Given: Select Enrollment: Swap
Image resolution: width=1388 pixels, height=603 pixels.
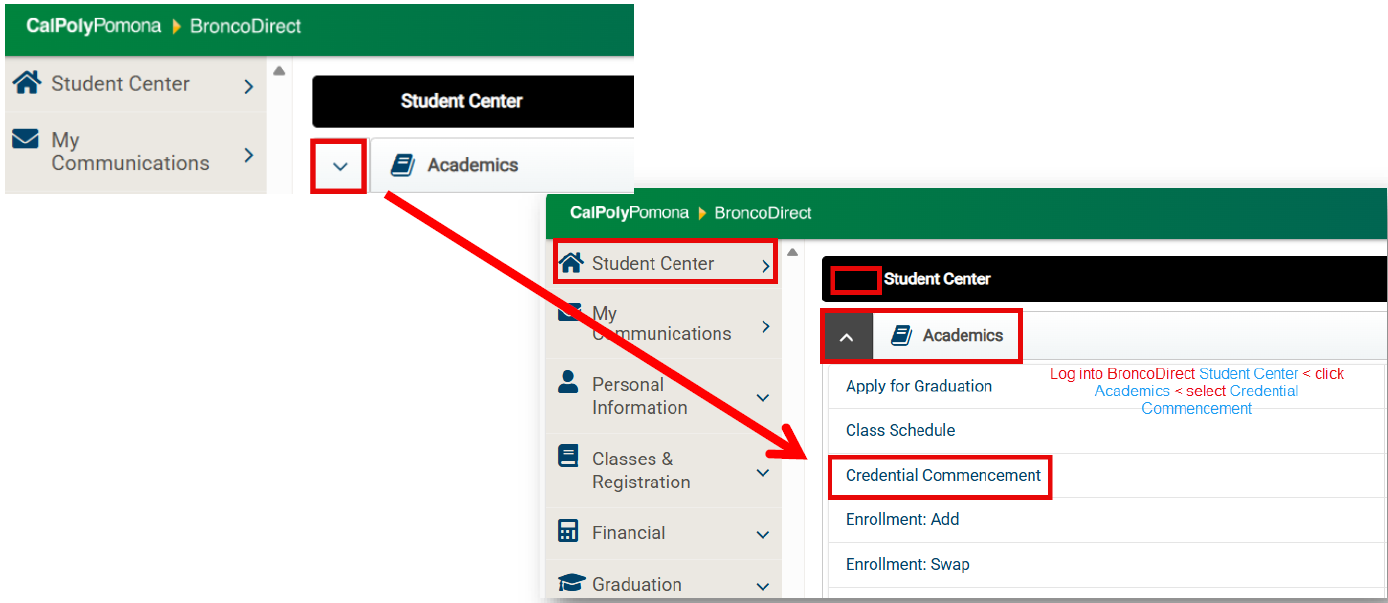Looking at the screenshot, I should tap(906, 564).
